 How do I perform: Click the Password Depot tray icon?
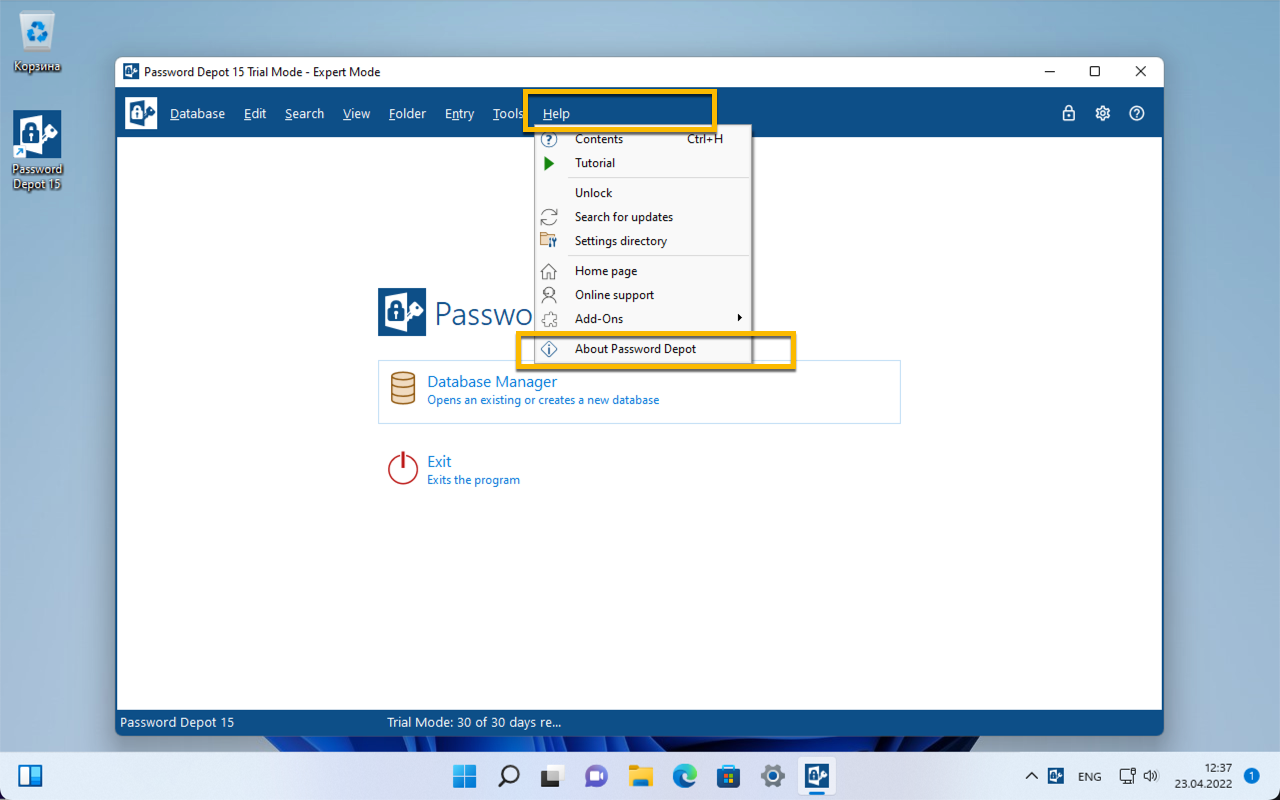(1056, 776)
